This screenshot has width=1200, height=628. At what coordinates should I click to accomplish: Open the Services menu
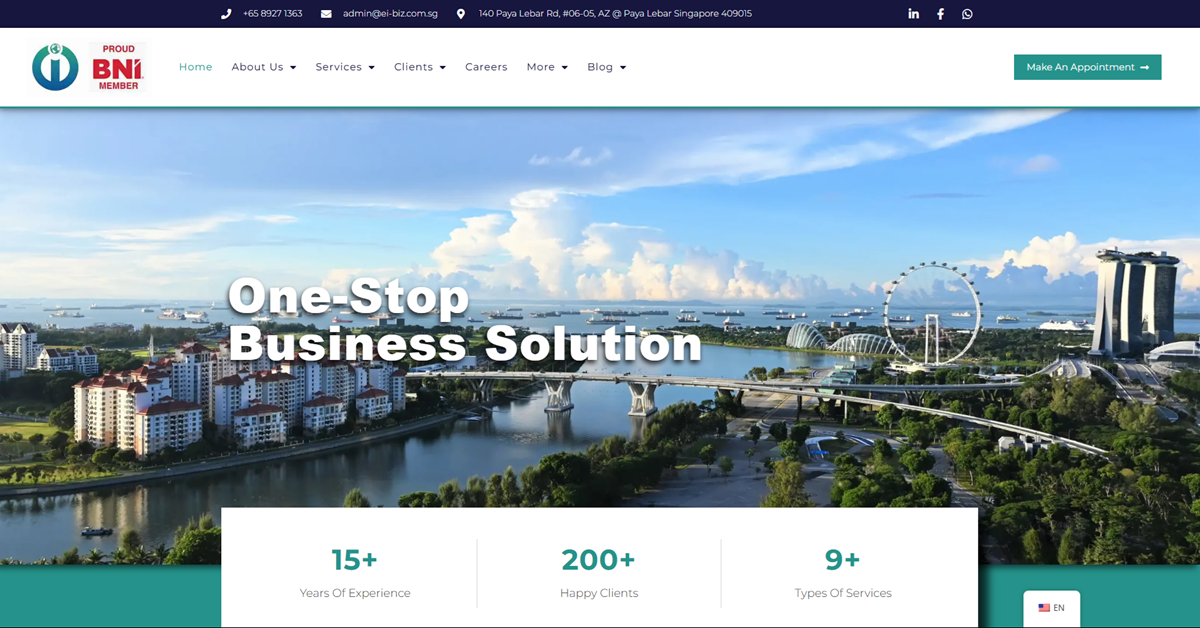(345, 67)
